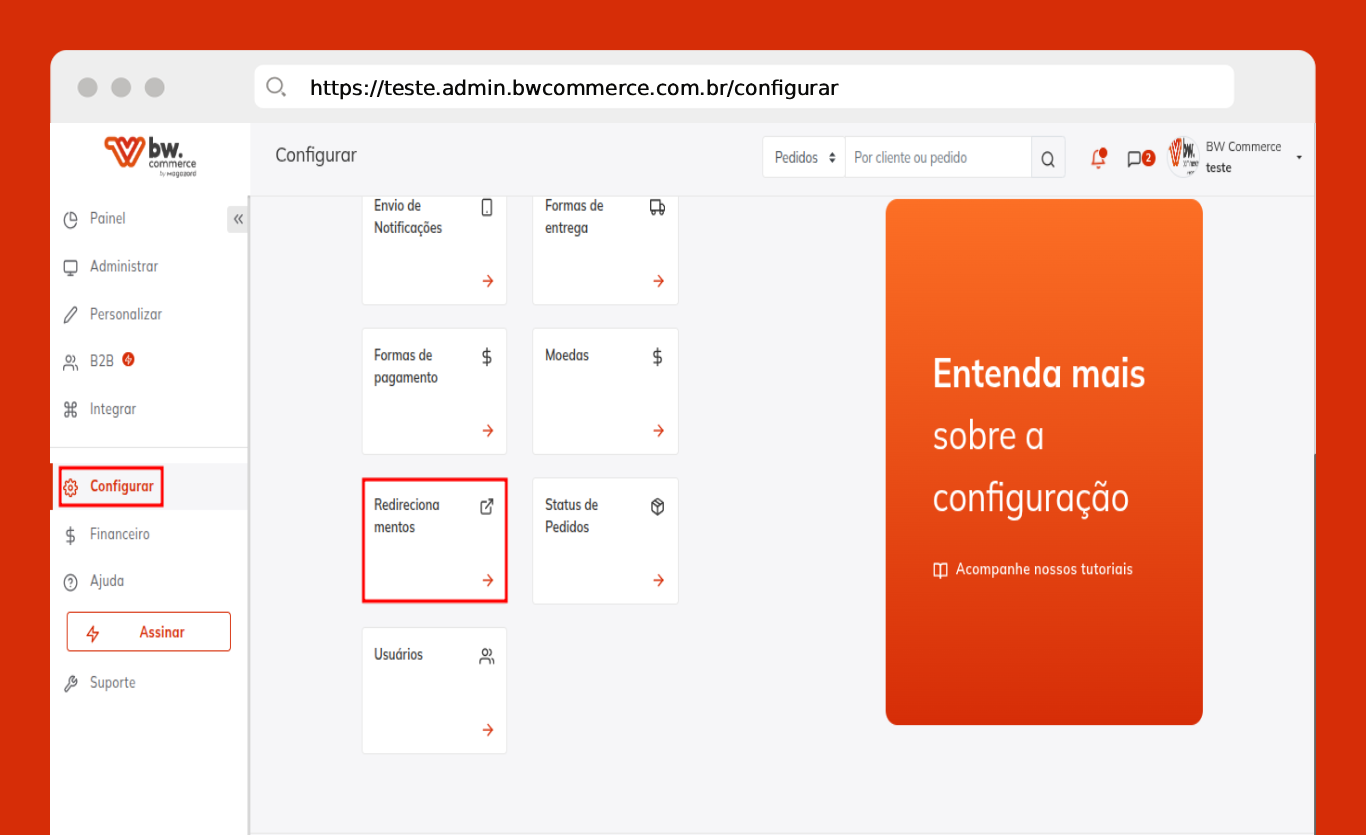Click the Redirecionamentos external link icon
Viewport: 1366px width, 835px height.
(x=487, y=506)
